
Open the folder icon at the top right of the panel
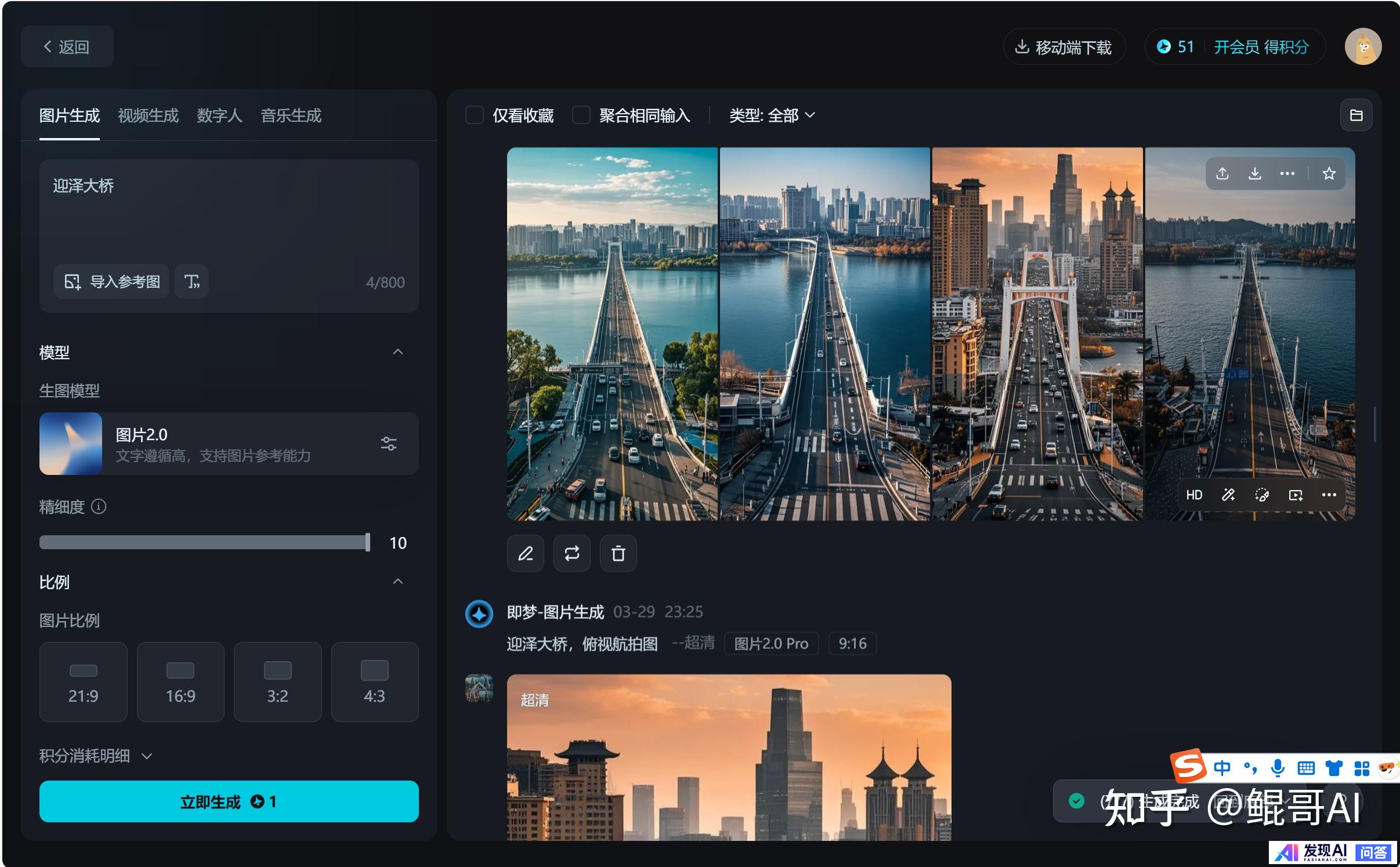pos(1356,115)
